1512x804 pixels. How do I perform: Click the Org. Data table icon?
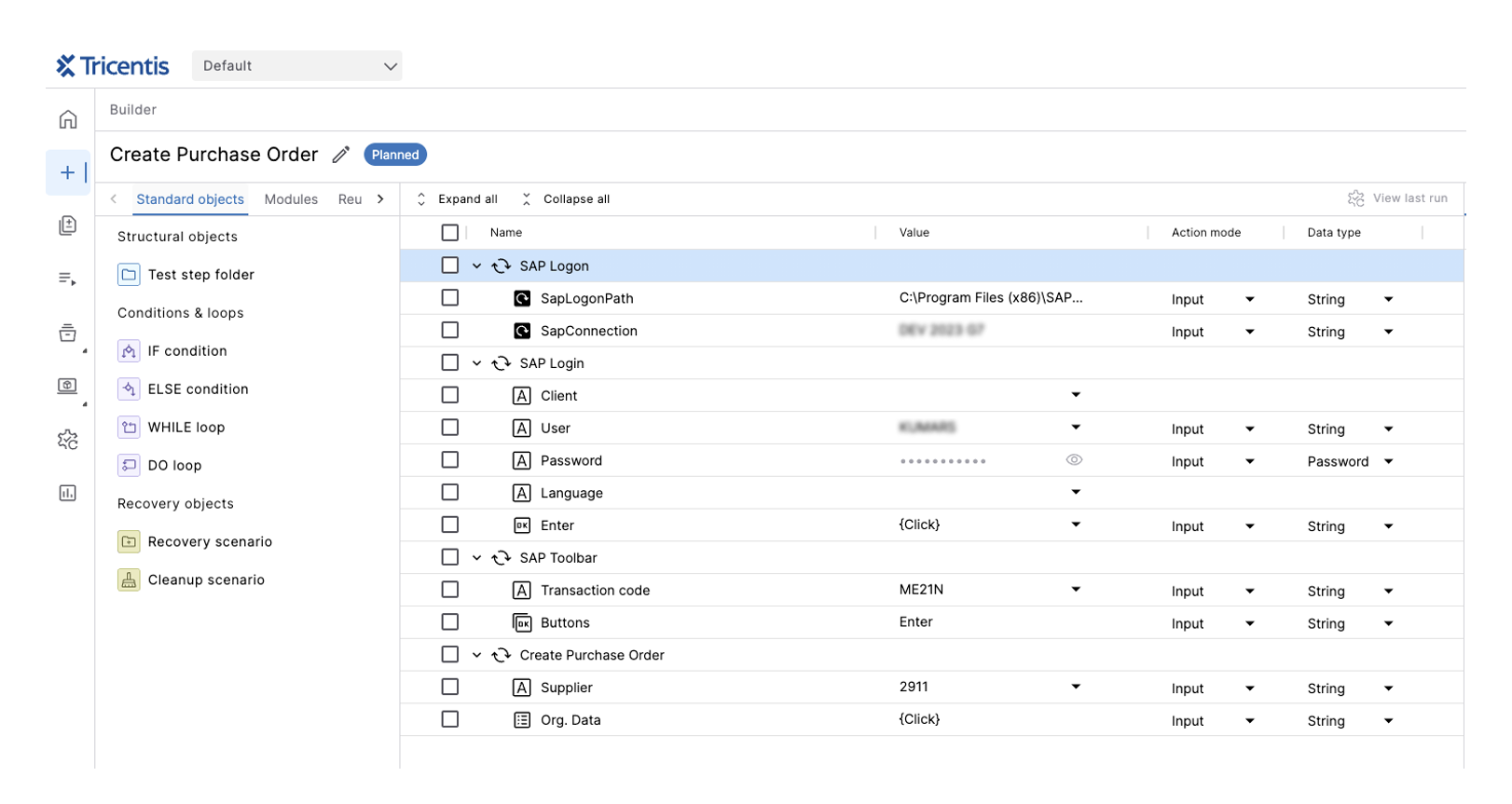coord(522,720)
